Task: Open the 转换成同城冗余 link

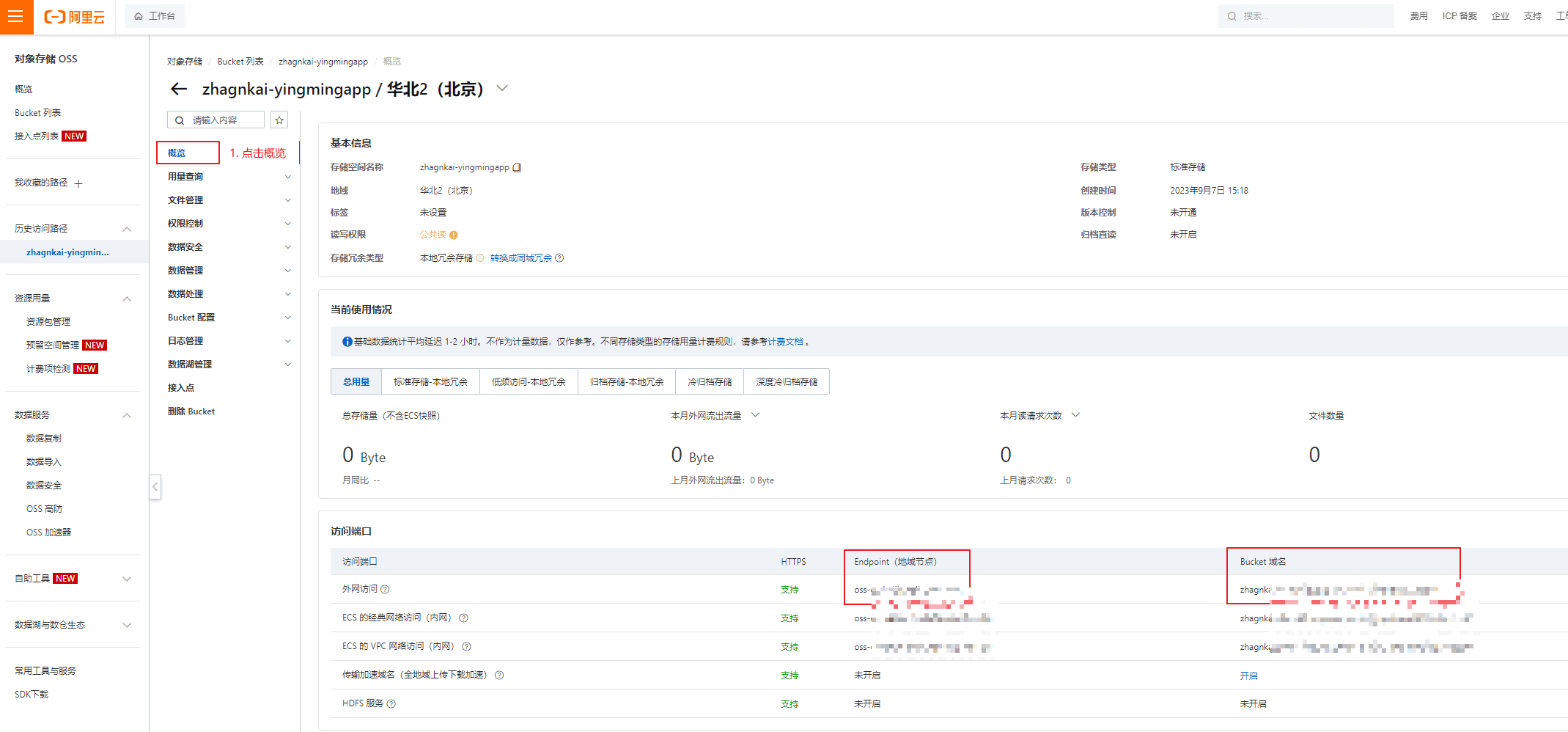Action: 521,258
